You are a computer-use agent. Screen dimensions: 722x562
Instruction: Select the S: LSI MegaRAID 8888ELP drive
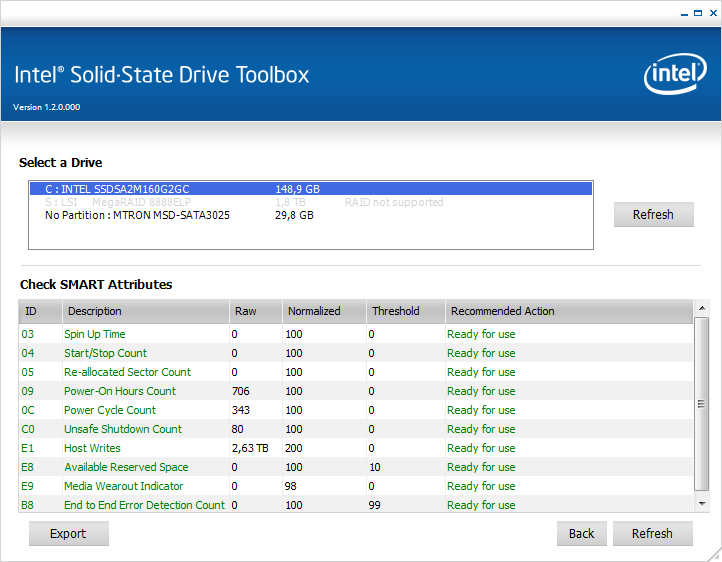coord(311,202)
